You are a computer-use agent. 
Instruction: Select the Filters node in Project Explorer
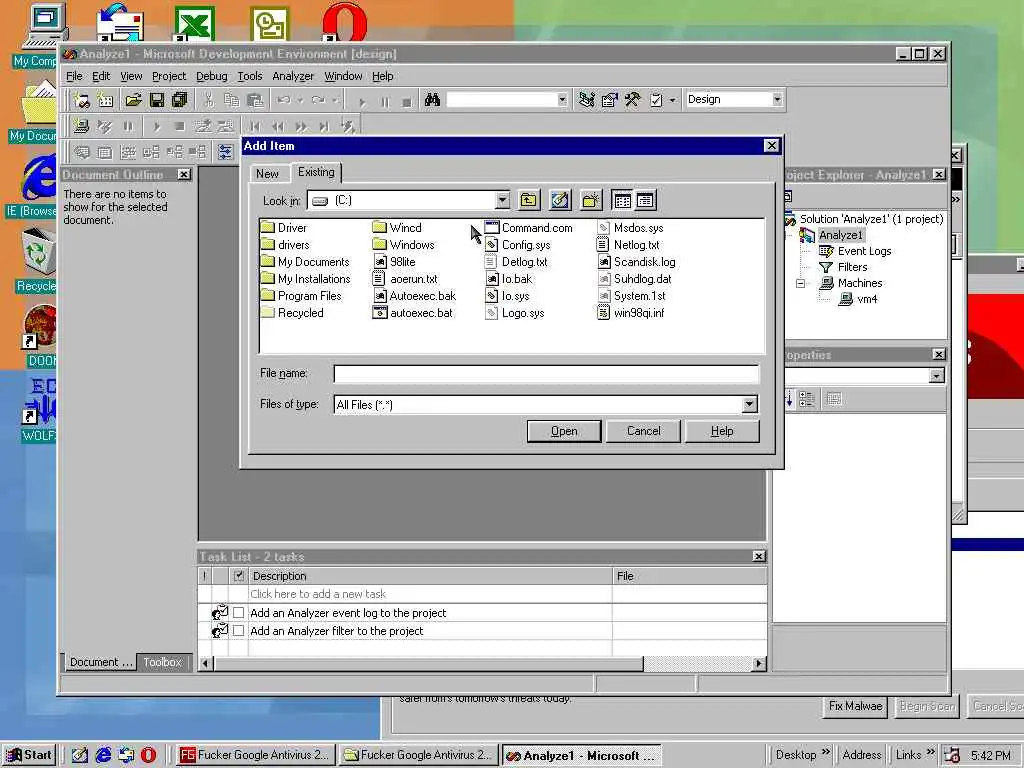843,267
